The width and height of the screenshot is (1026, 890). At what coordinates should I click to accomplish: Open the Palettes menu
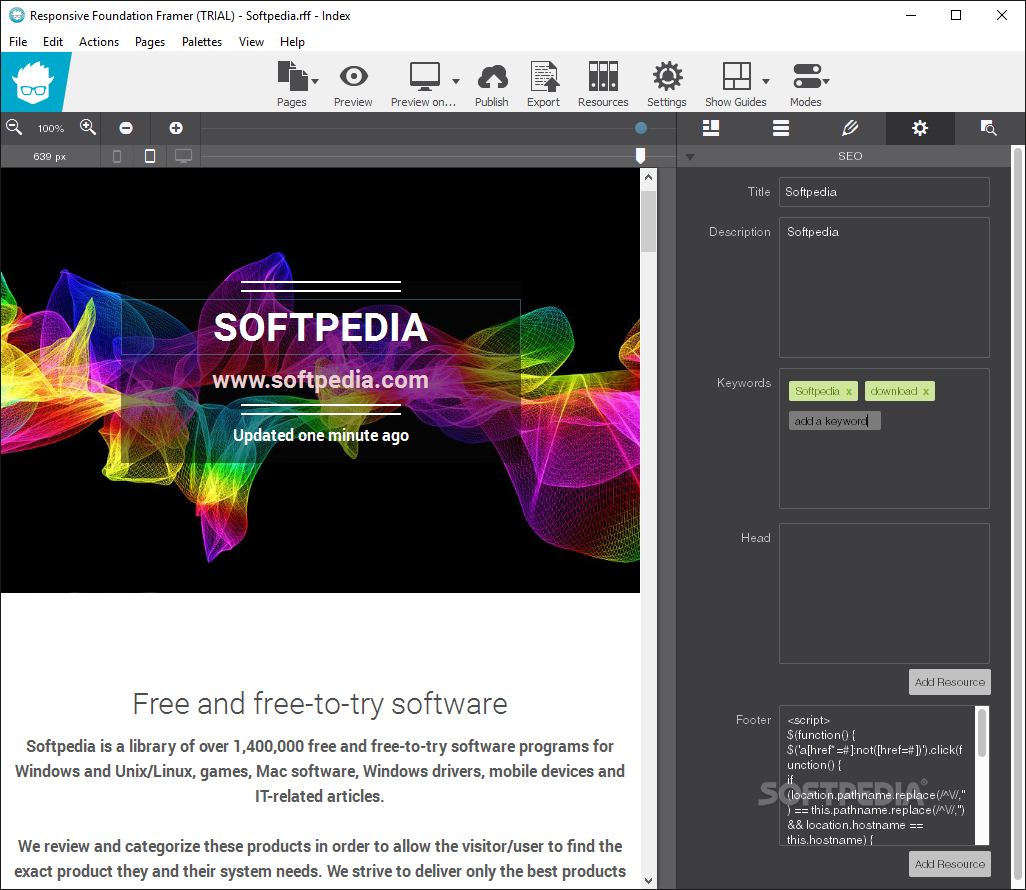pyautogui.click(x=202, y=42)
